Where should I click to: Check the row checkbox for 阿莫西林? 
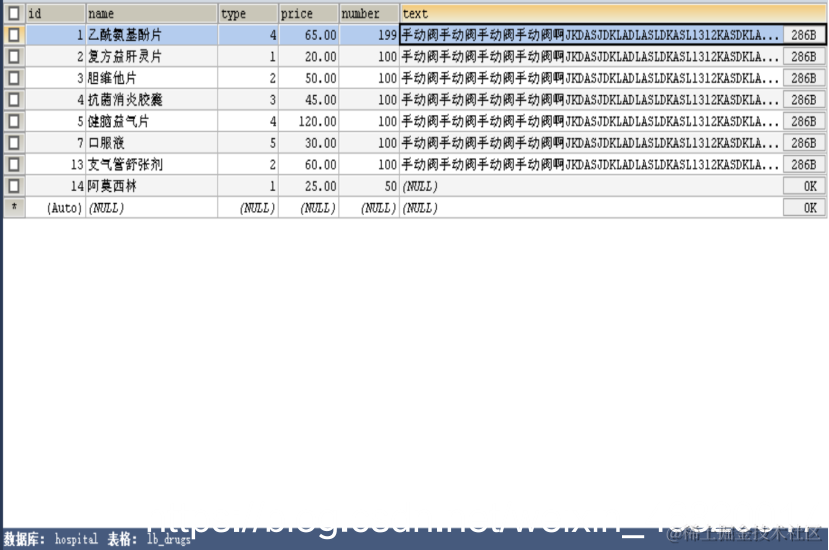click(x=14, y=186)
